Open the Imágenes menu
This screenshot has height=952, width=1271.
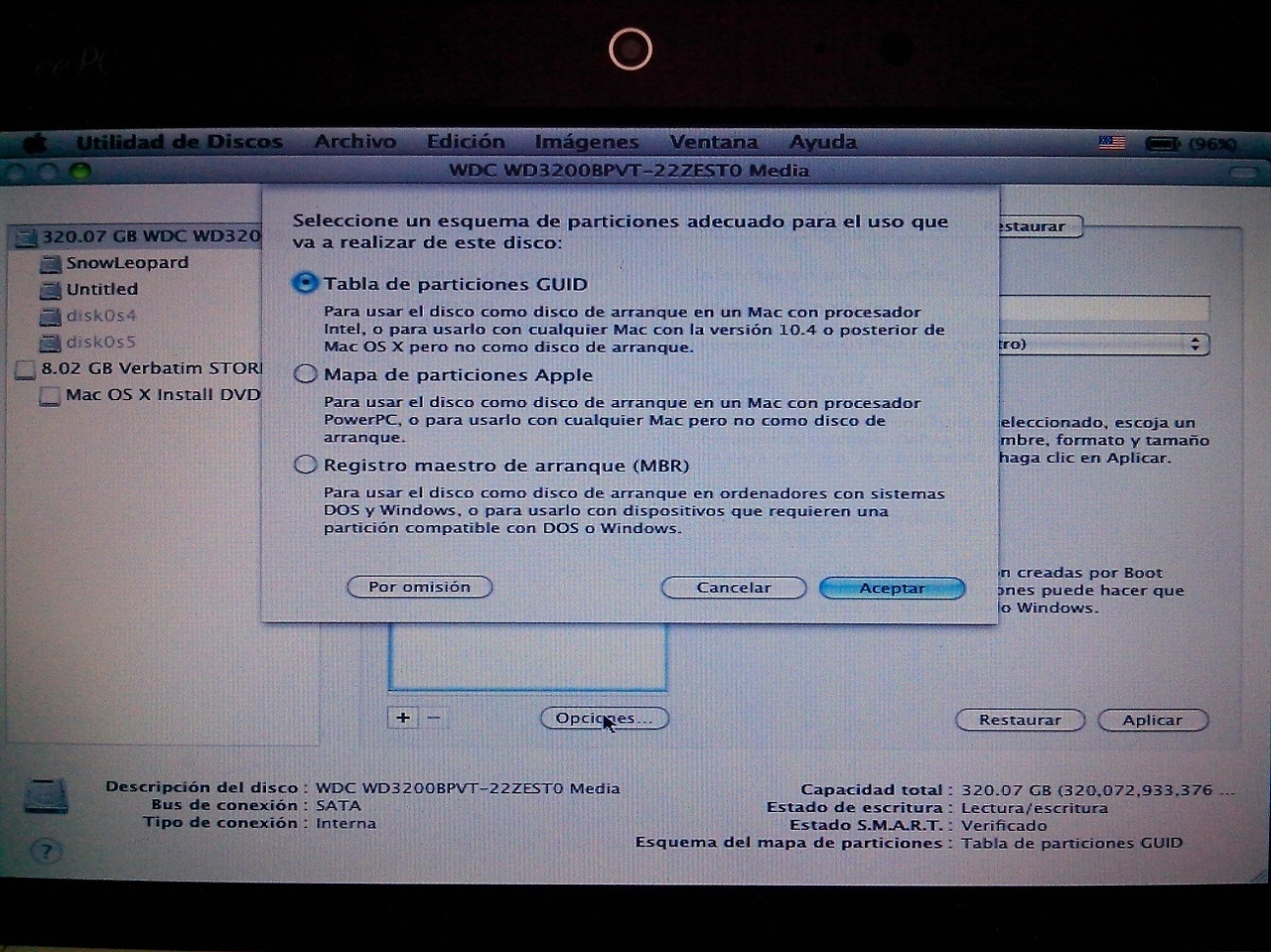pyautogui.click(x=586, y=142)
